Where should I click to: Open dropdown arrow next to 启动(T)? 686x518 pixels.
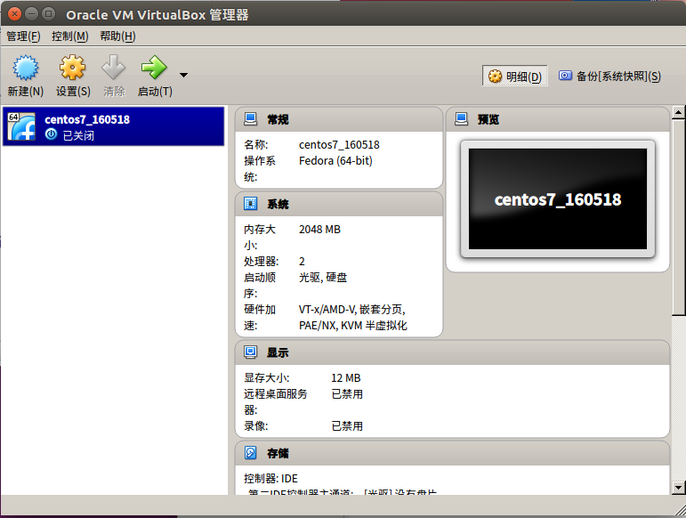click(184, 75)
